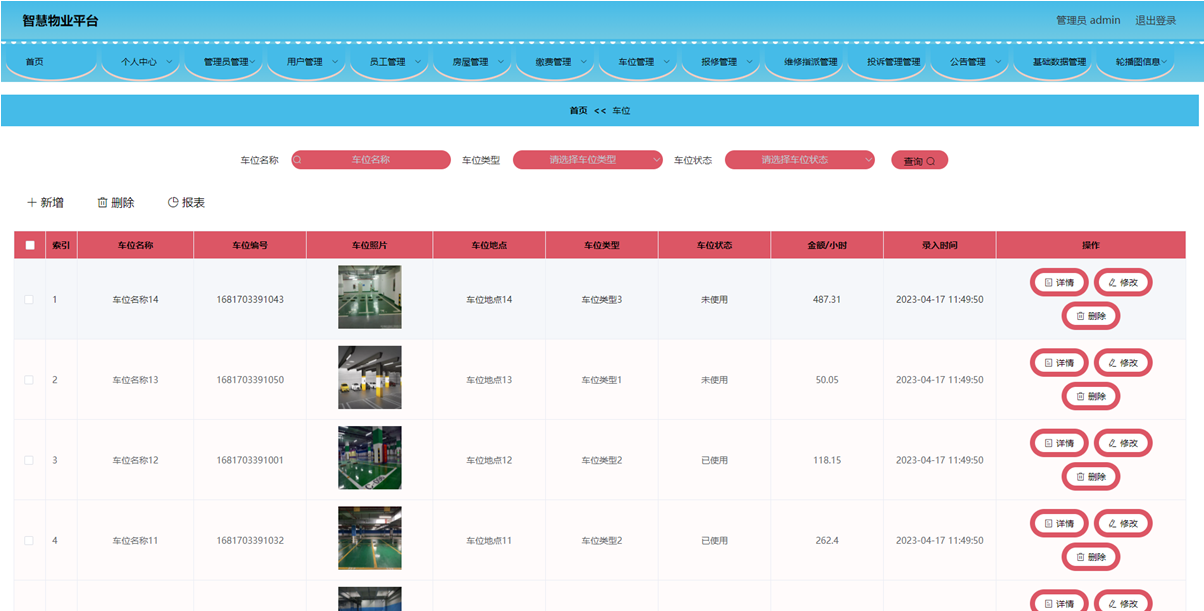
Task: Go to 首页 in the navigation bar
Action: tap(35, 62)
